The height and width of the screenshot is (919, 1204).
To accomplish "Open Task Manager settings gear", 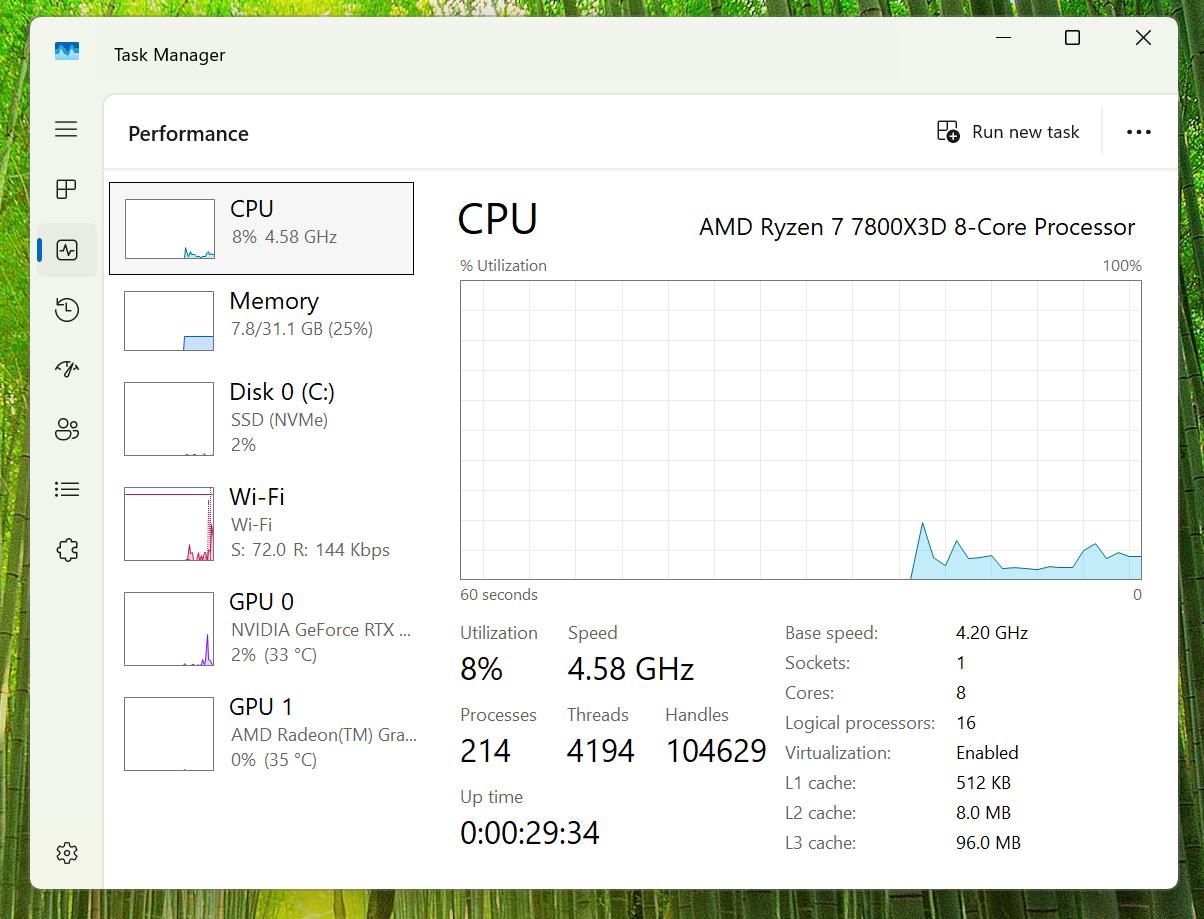I will (67, 853).
